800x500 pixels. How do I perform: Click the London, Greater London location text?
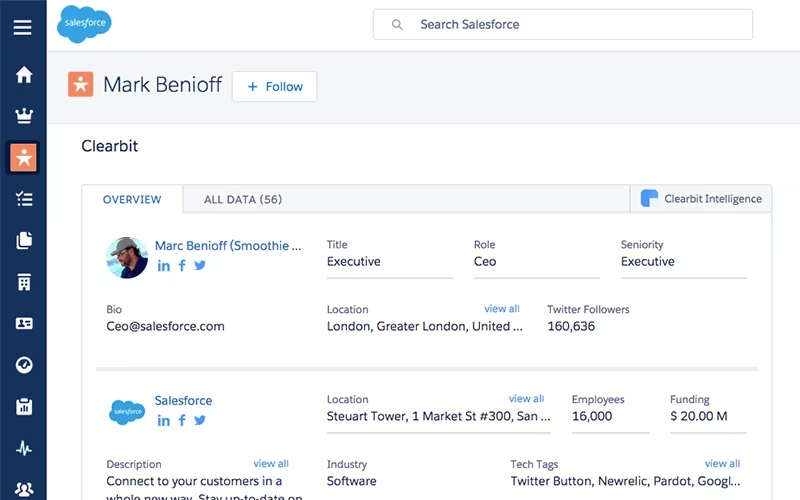424,327
